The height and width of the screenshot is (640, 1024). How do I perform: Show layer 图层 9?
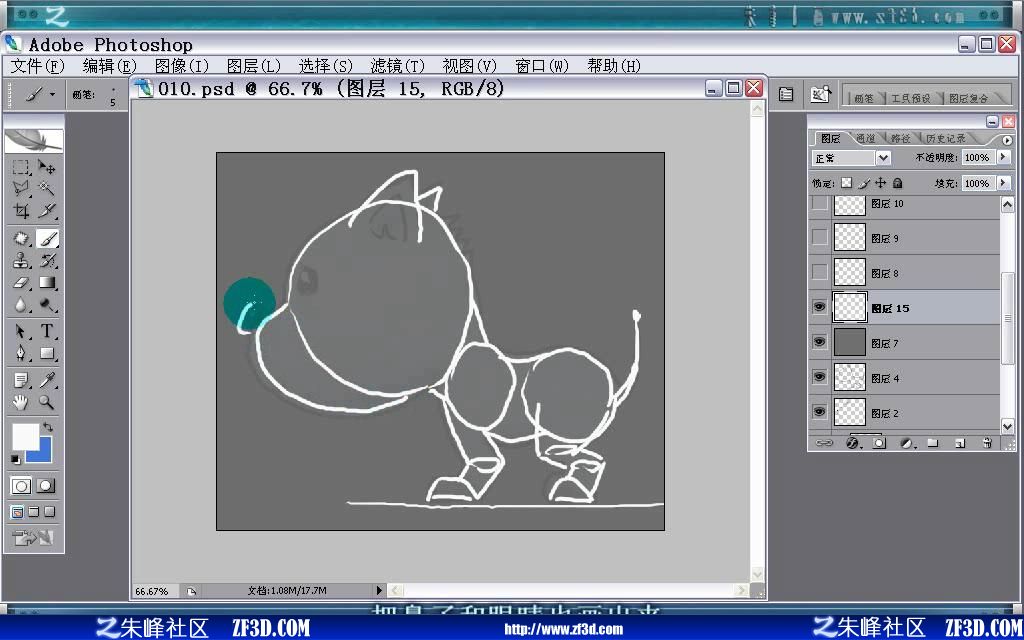[820, 237]
